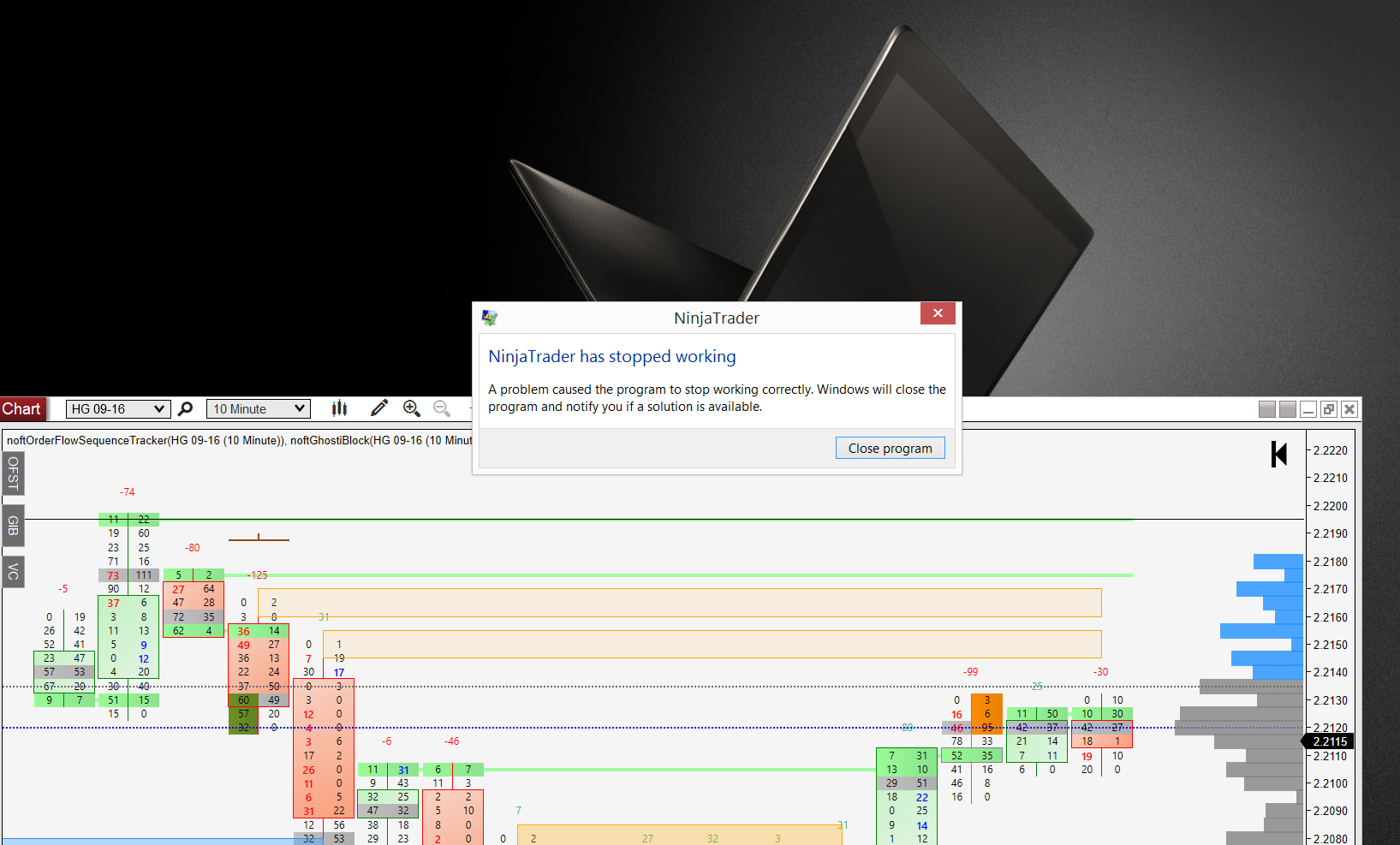Open the bar chart style icon

340,408
